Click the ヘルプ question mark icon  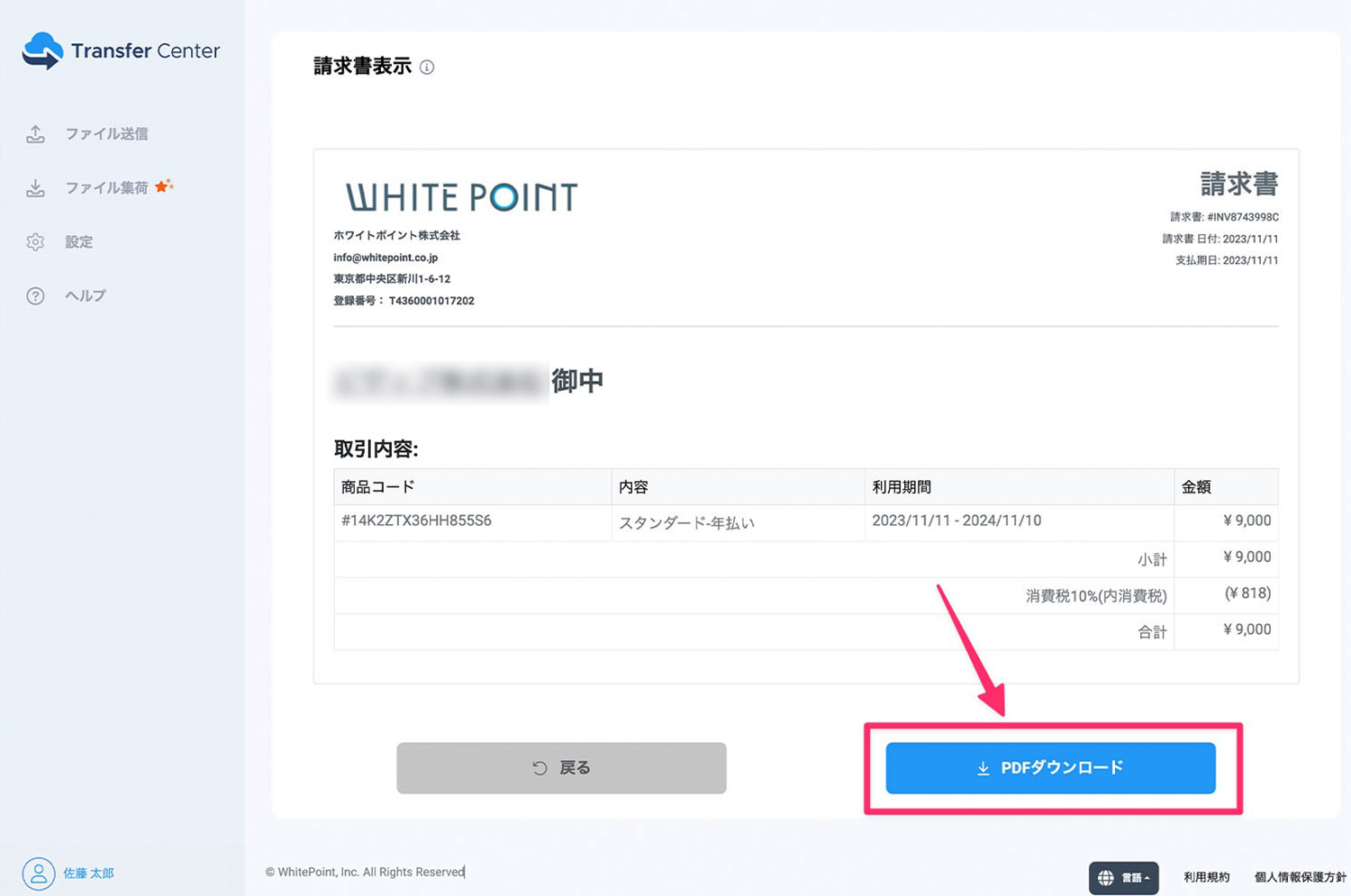tap(35, 295)
